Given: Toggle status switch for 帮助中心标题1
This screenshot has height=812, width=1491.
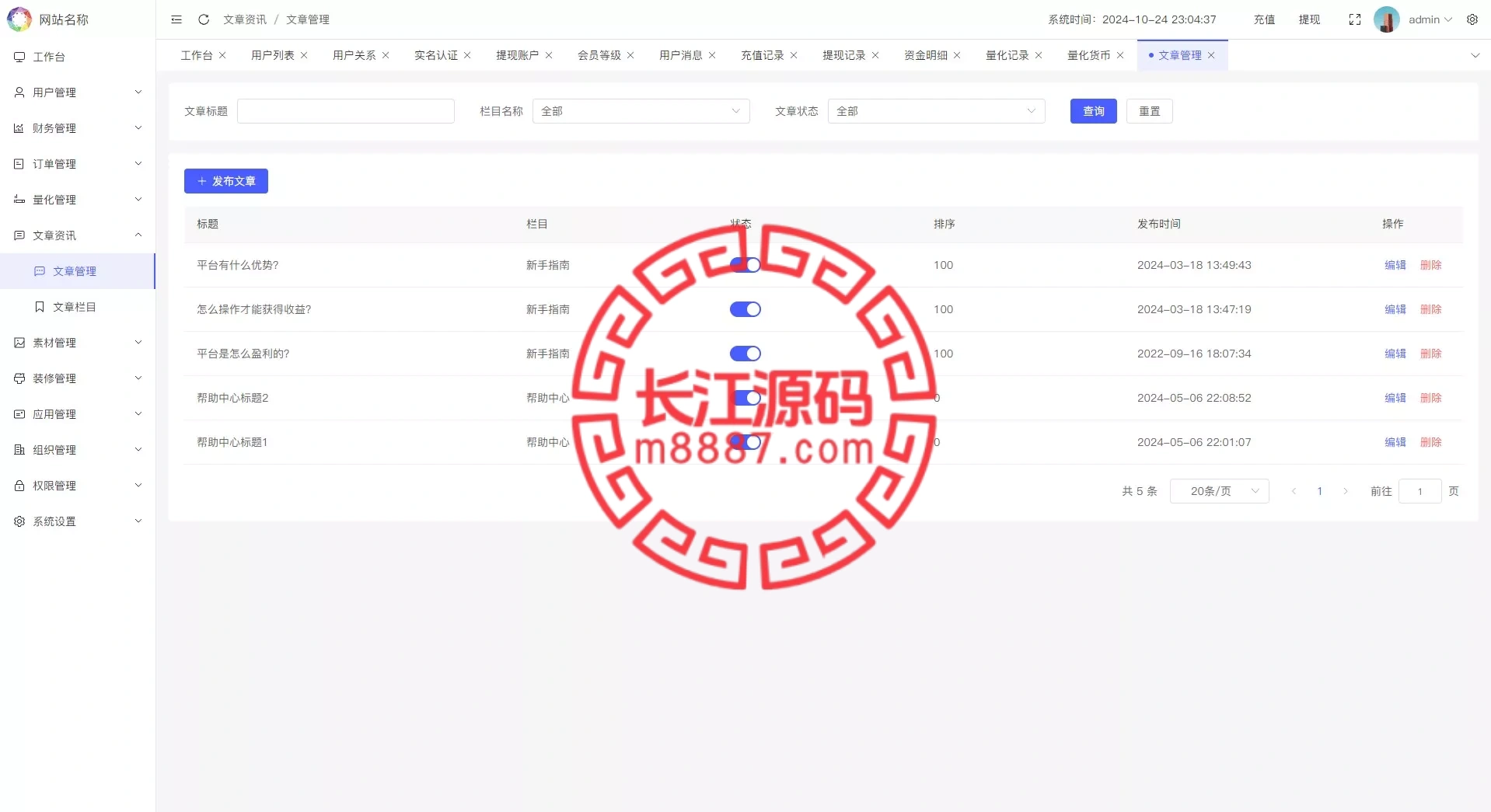Looking at the screenshot, I should pos(745,442).
